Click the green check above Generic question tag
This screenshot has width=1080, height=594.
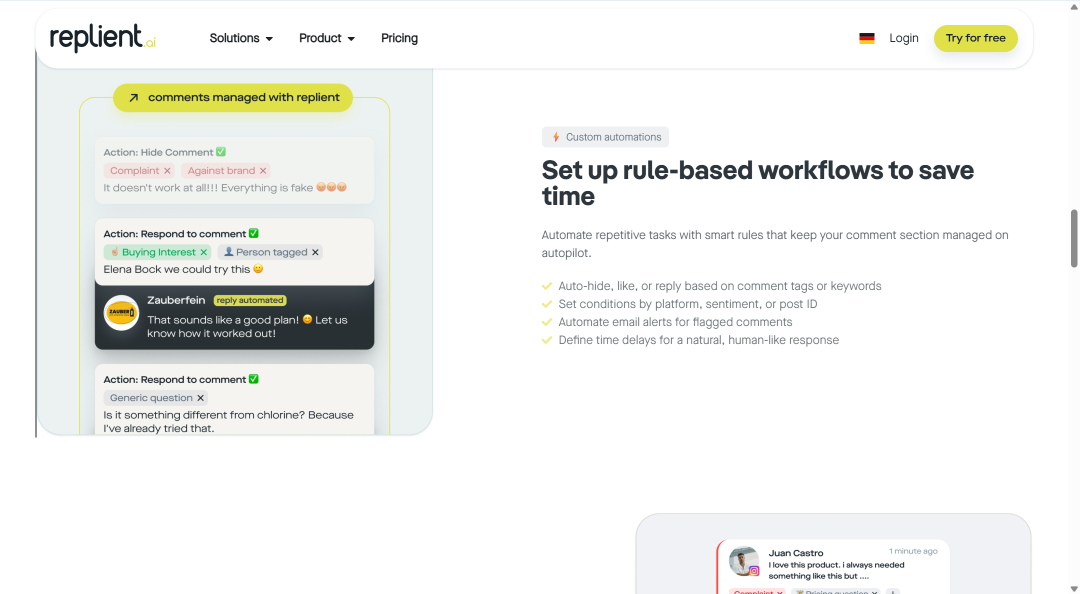point(253,379)
